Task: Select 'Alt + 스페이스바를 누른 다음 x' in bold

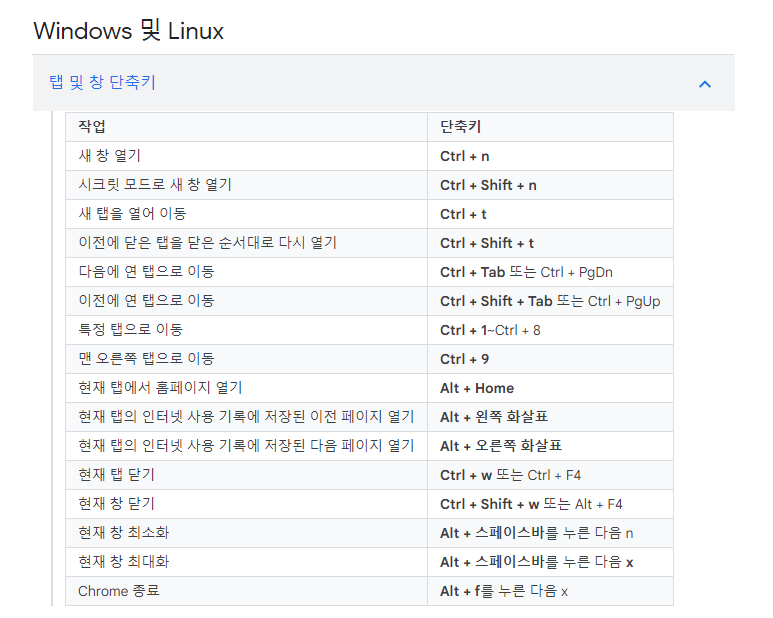Action: 536,563
